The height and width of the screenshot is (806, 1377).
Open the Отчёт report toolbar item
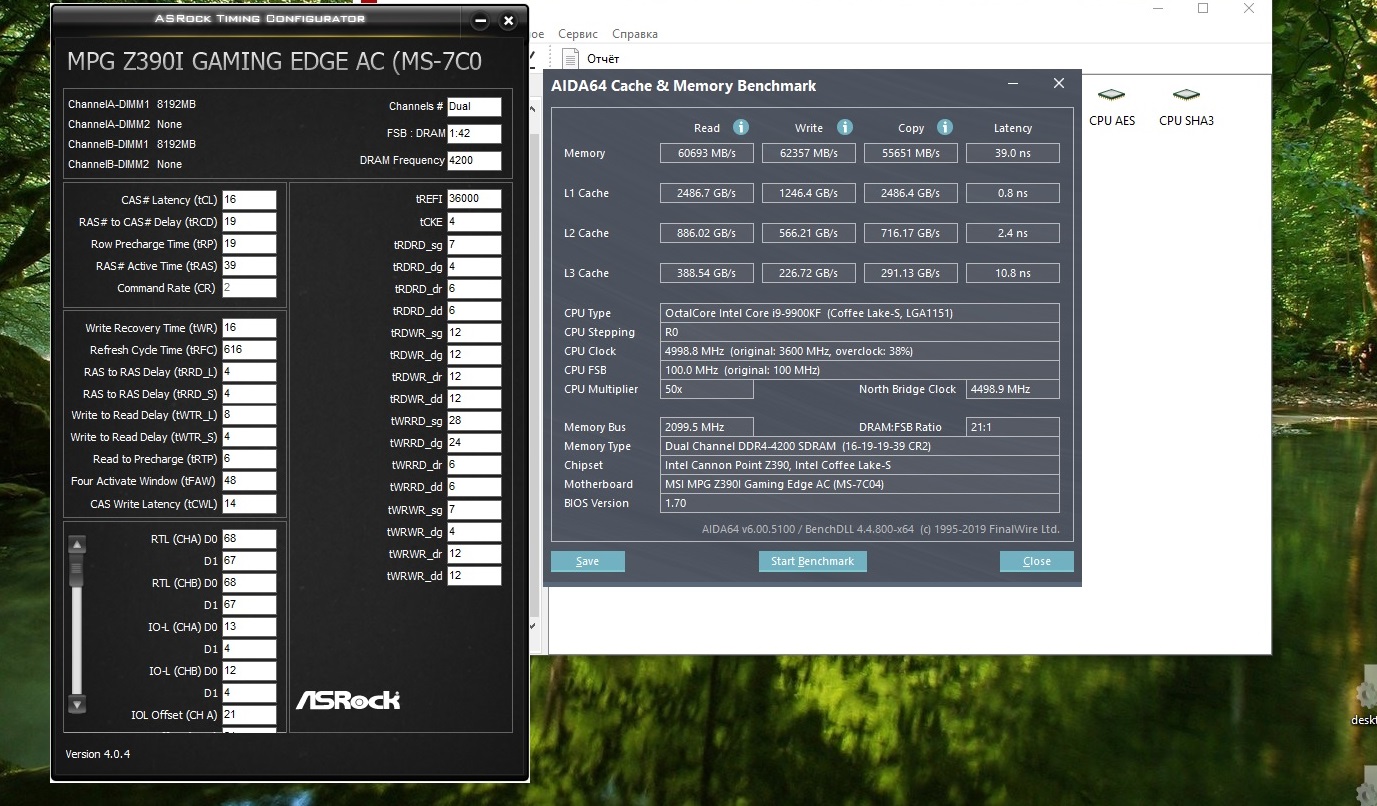pyautogui.click(x=591, y=58)
